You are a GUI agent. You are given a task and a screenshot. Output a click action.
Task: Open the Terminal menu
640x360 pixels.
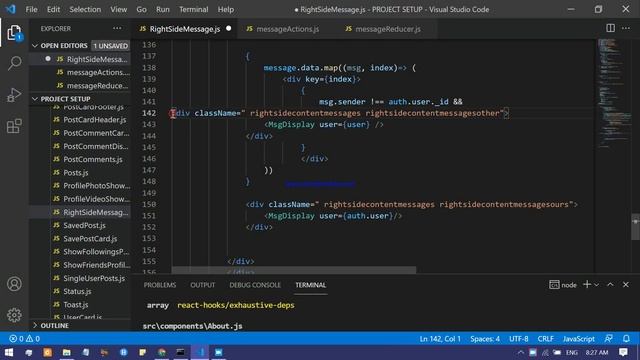(x=193, y=9)
